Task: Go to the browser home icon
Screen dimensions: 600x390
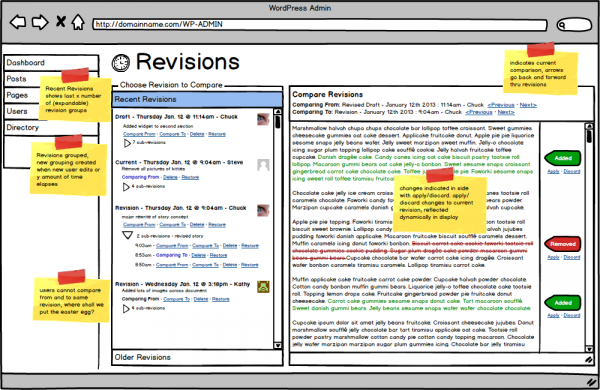Action: coord(78,22)
